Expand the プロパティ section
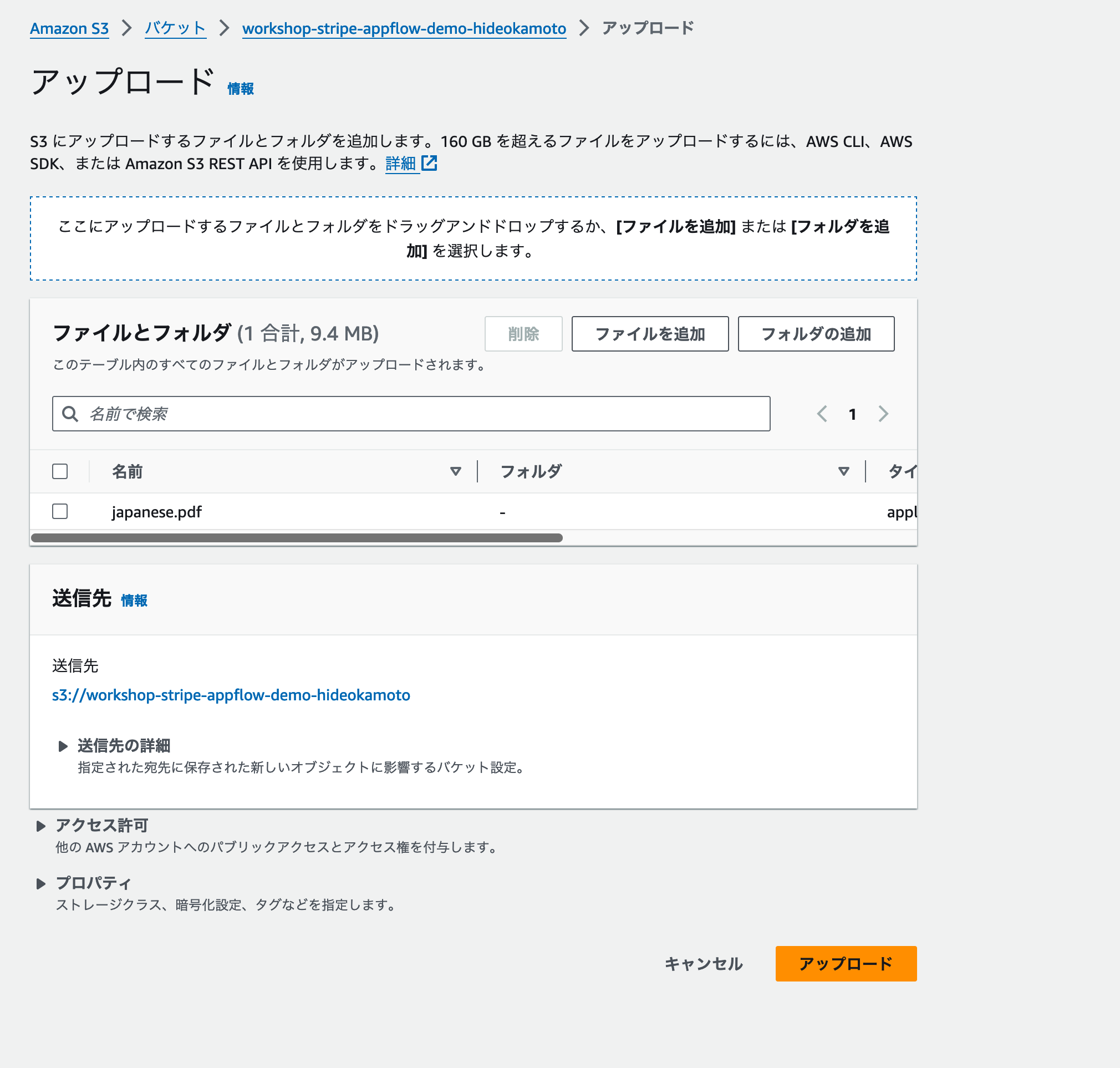Screen dimensions: 1120x1068 pyautogui.click(x=42, y=883)
